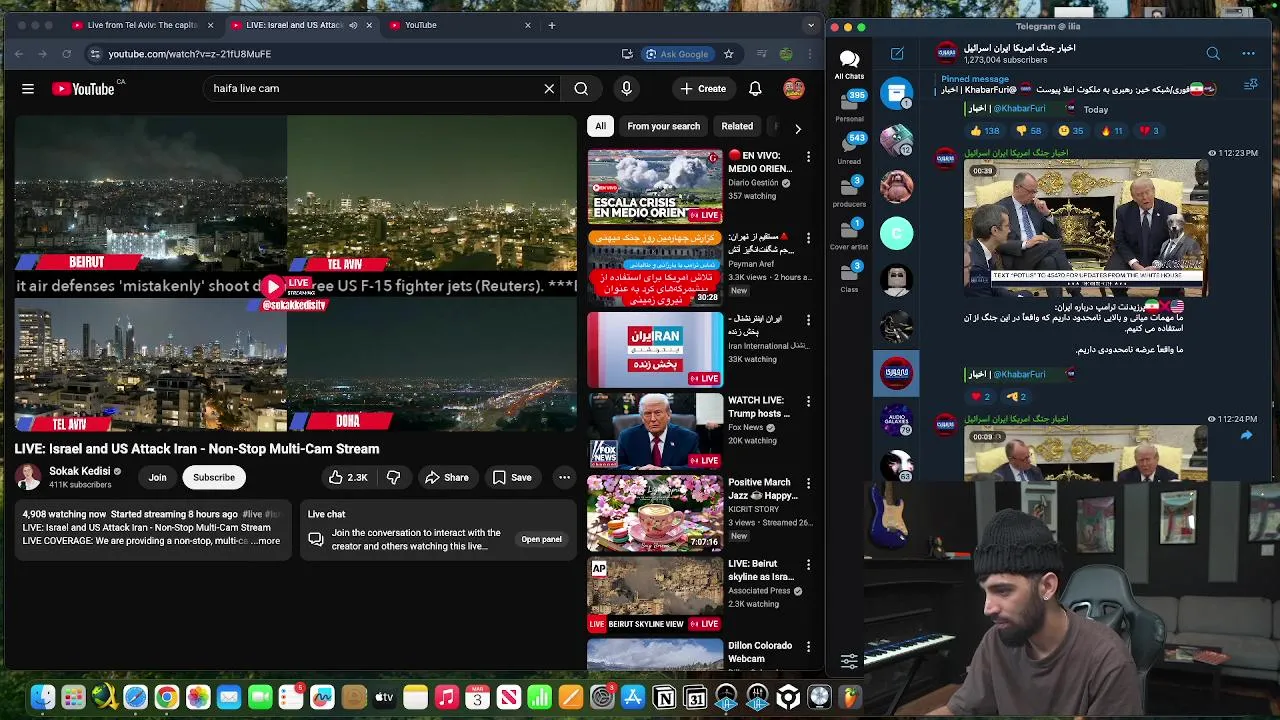Subscribe to Sokak Kedisi channel
The width and height of the screenshot is (1280, 720).
[214, 478]
